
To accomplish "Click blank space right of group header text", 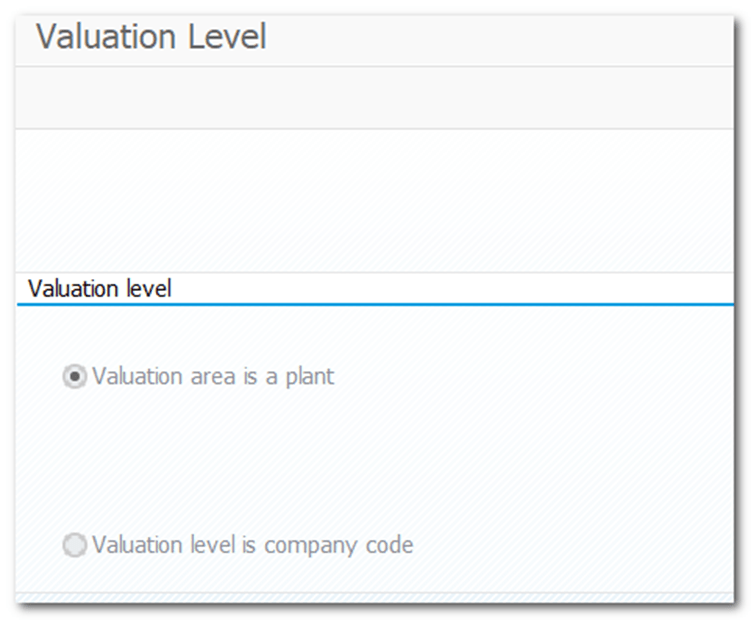I will tap(450, 289).
